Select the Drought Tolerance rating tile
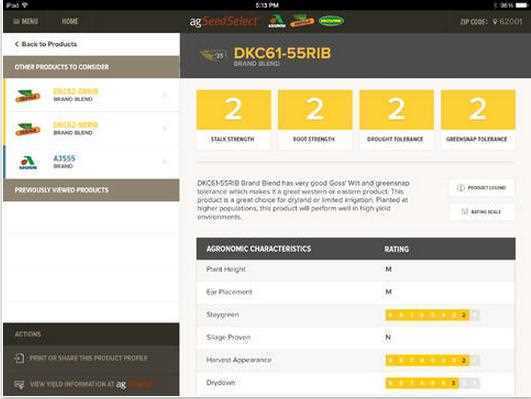The width and height of the screenshot is (531, 399). point(396,119)
